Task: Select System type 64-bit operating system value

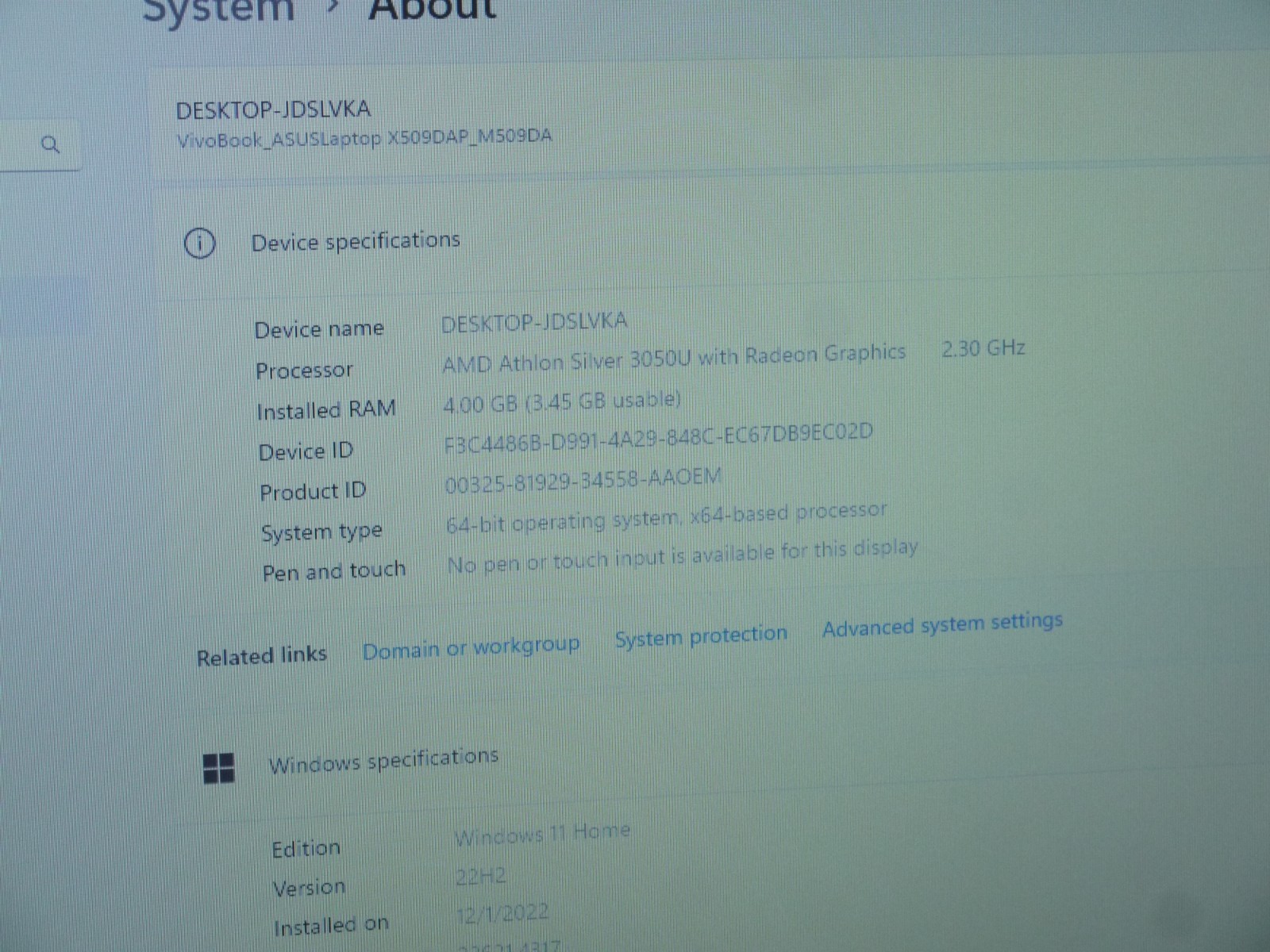Action: coord(666,516)
